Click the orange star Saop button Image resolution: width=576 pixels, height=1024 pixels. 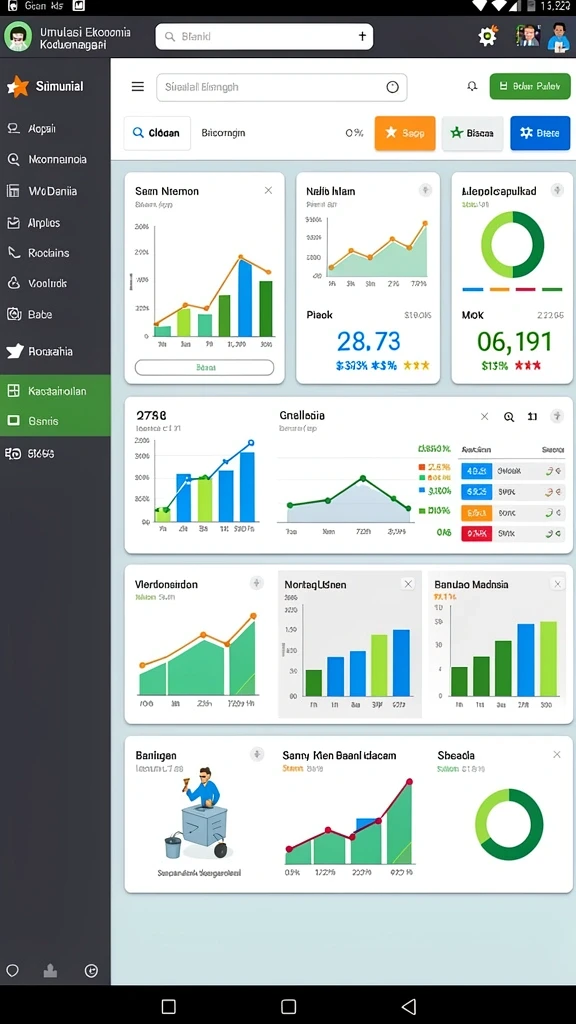[x=405, y=133]
